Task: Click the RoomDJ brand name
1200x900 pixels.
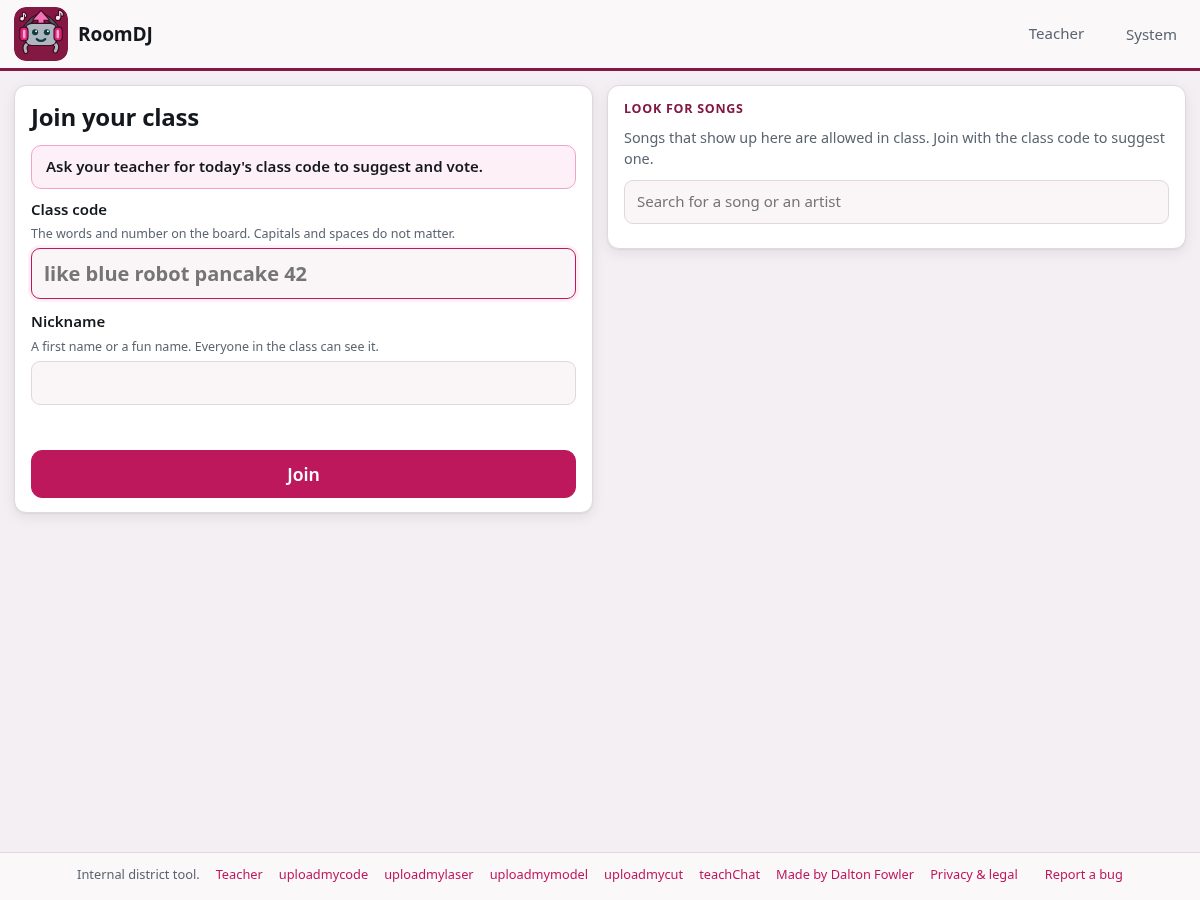Action: [x=115, y=35]
